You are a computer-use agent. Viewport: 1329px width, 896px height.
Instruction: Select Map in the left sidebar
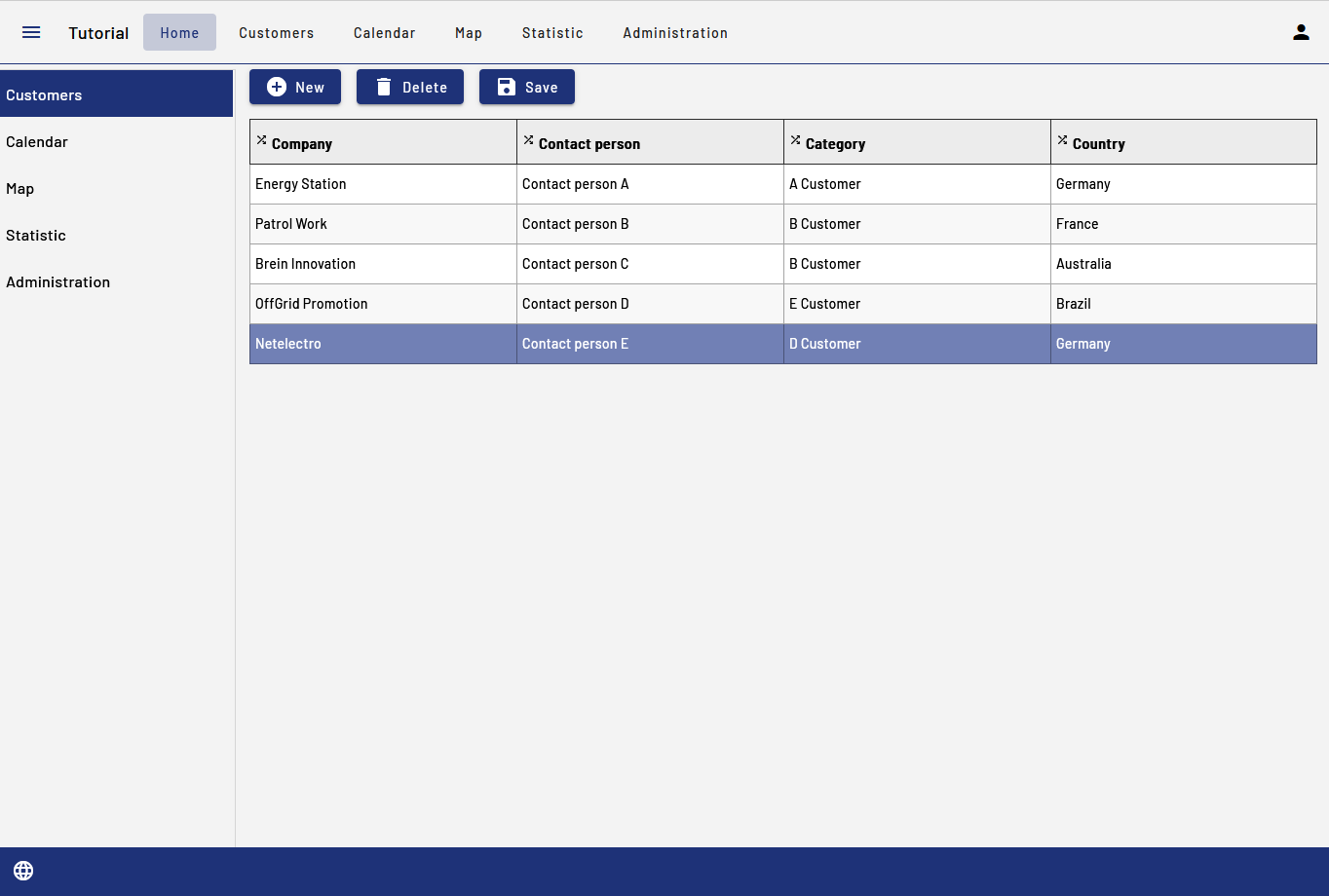pos(20,189)
